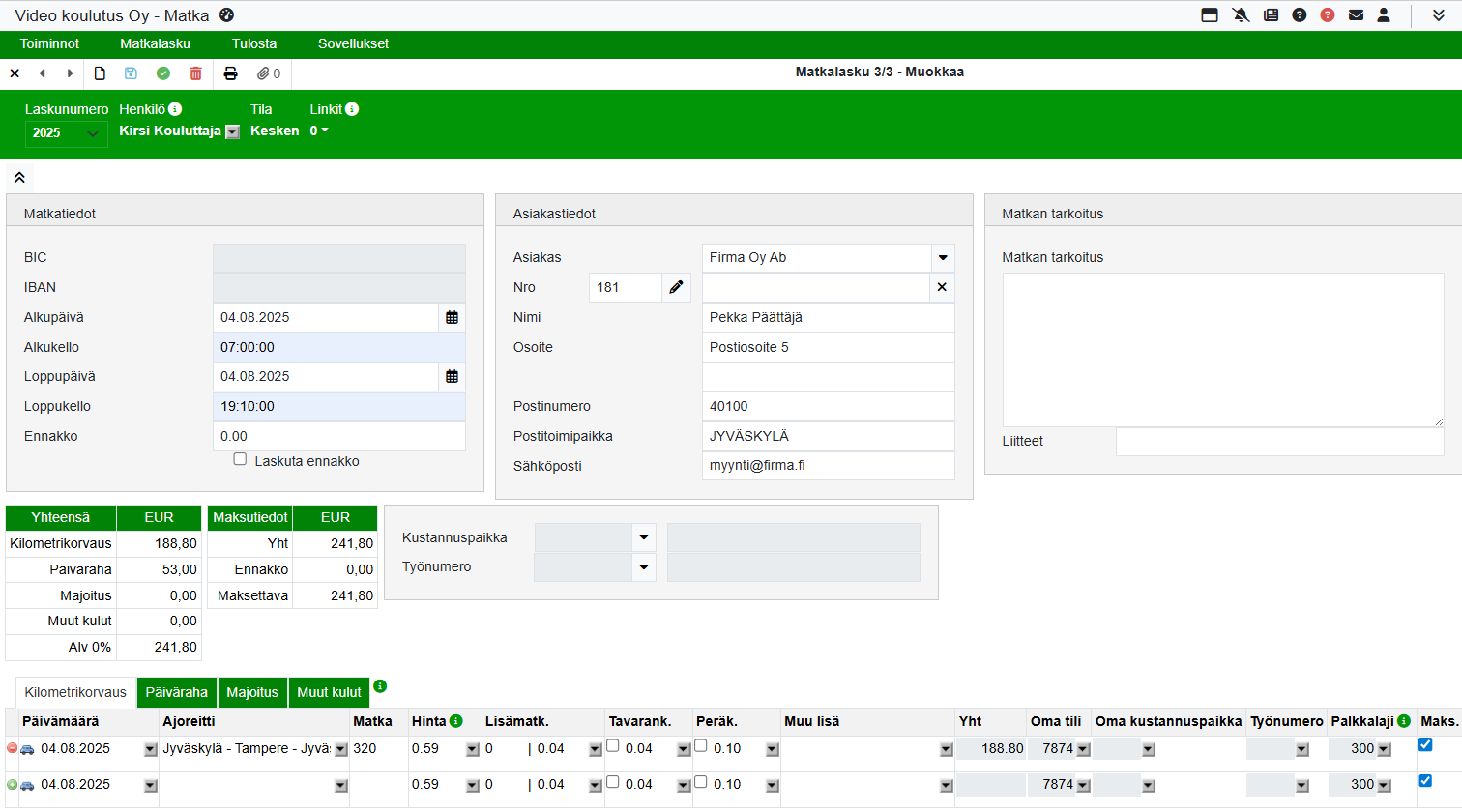Open calendar picker for Alkupäivä
Image resolution: width=1462 pixels, height=812 pixels.
click(452, 317)
